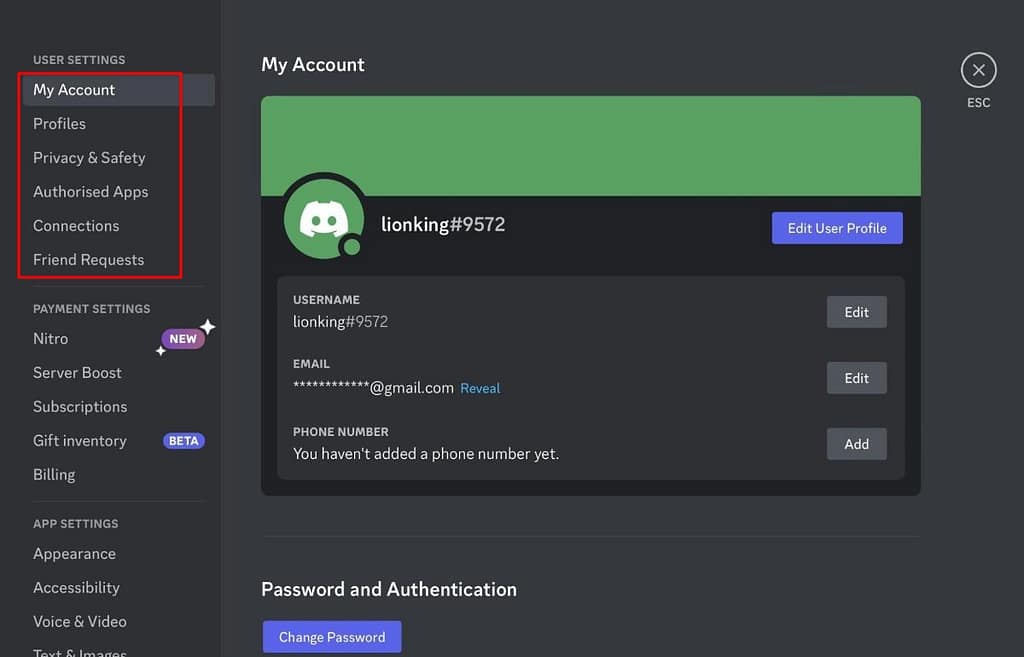Click the NEW badge beside Nitro
Image resolution: width=1024 pixels, height=657 pixels.
[x=183, y=338]
